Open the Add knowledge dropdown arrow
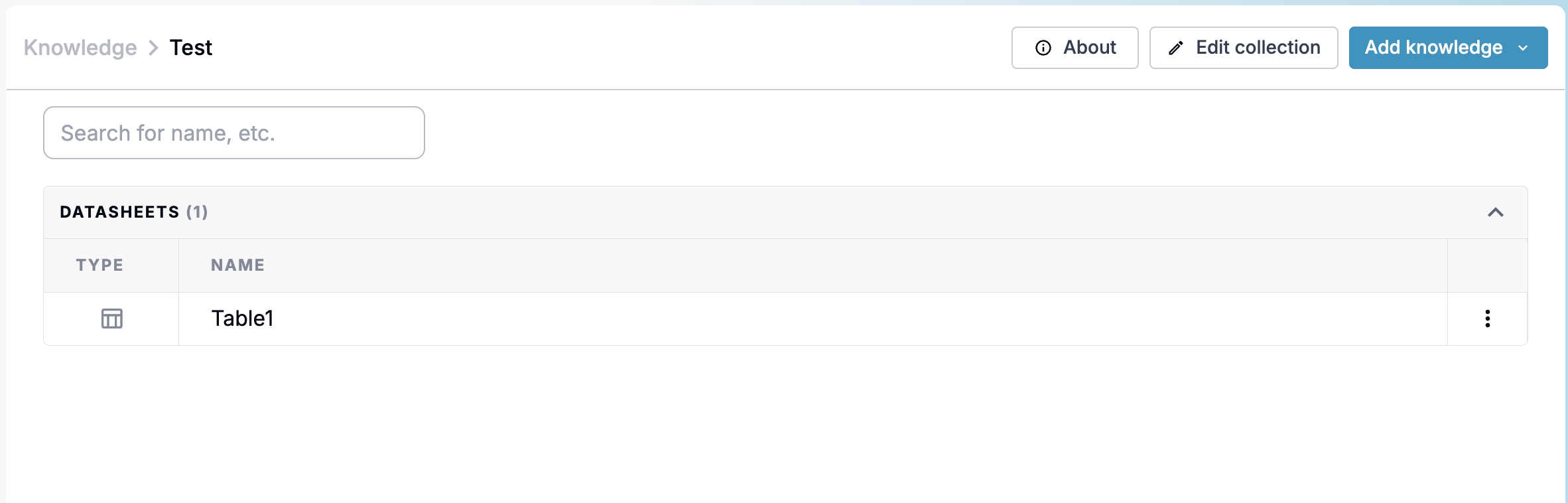This screenshot has width=1568, height=503. pyautogui.click(x=1524, y=48)
